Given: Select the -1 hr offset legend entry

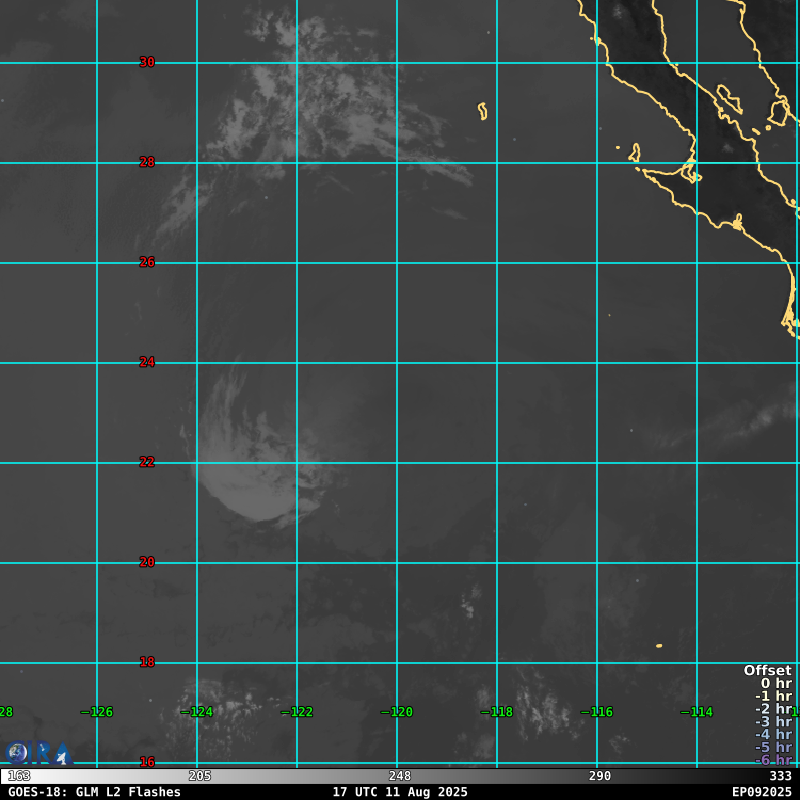Looking at the screenshot, I should tap(772, 697).
